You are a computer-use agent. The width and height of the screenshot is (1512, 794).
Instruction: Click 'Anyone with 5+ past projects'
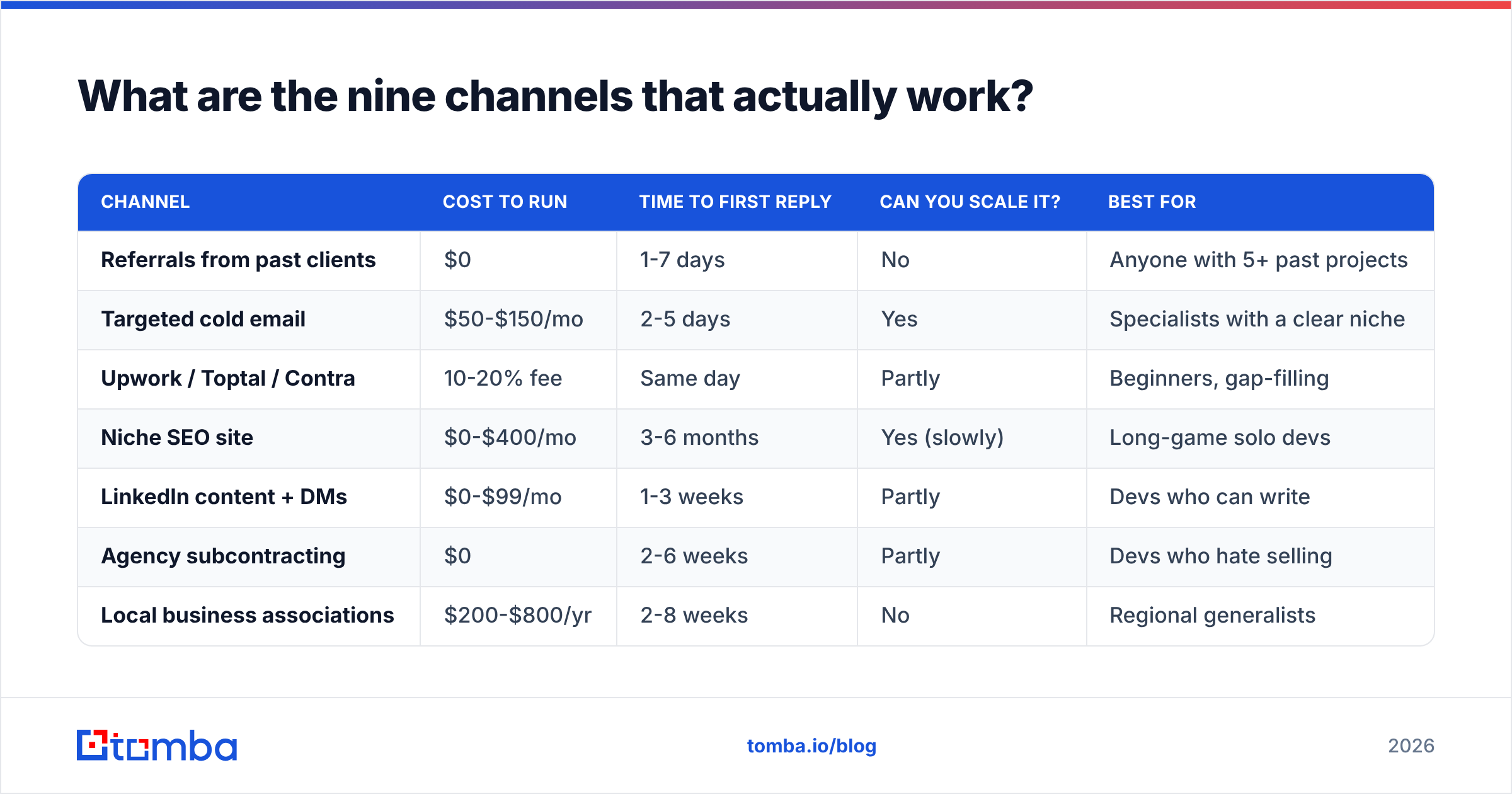[1259, 260]
